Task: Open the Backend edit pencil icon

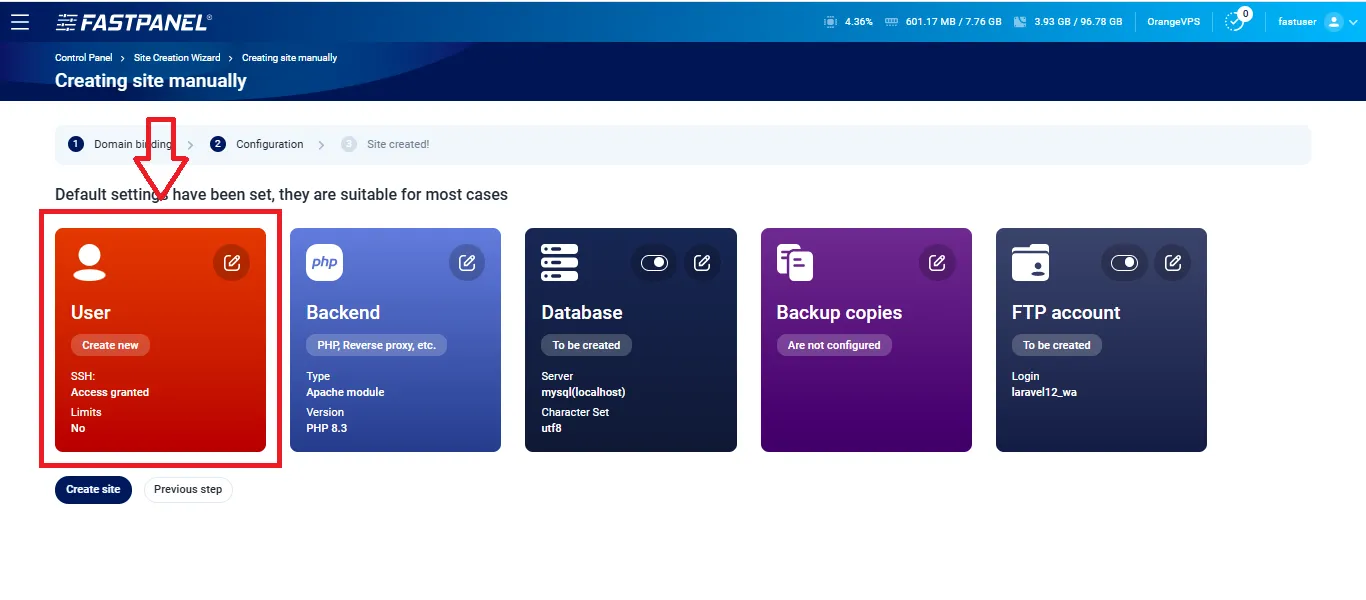Action: pos(467,263)
